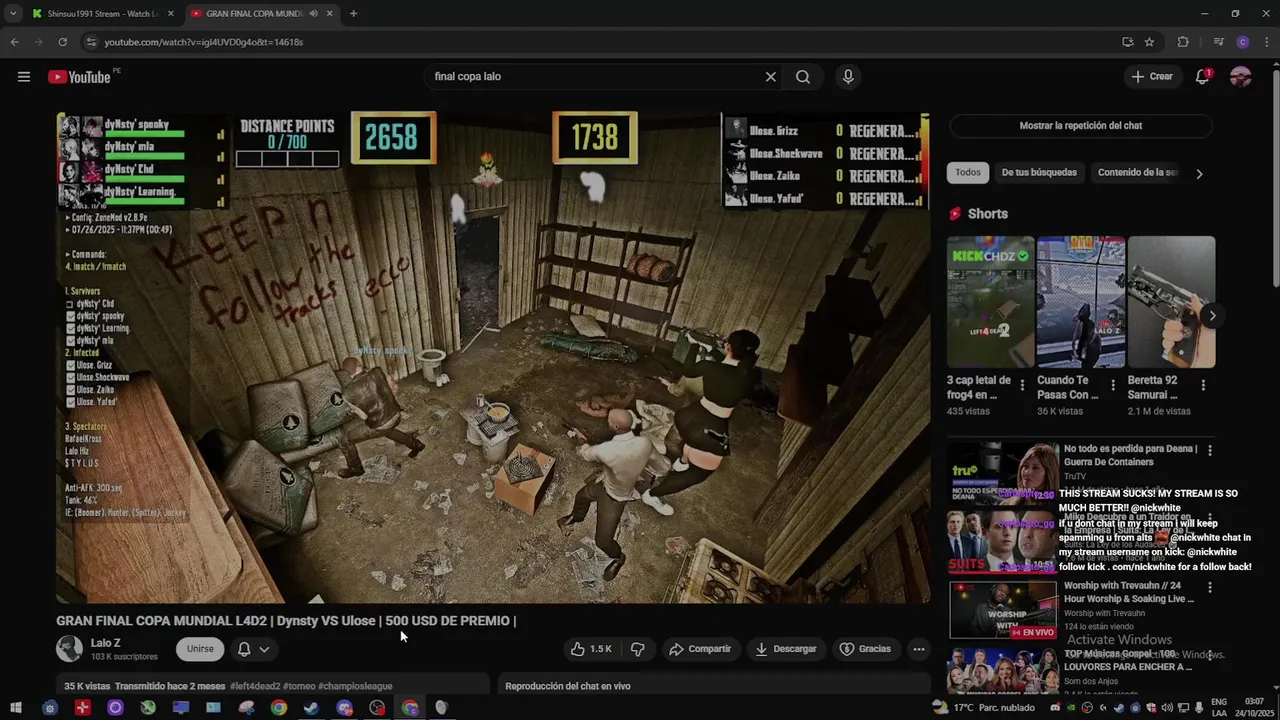Mute the playing GRAN FINAL tab
This screenshot has width=1280, height=720.
coord(313,14)
